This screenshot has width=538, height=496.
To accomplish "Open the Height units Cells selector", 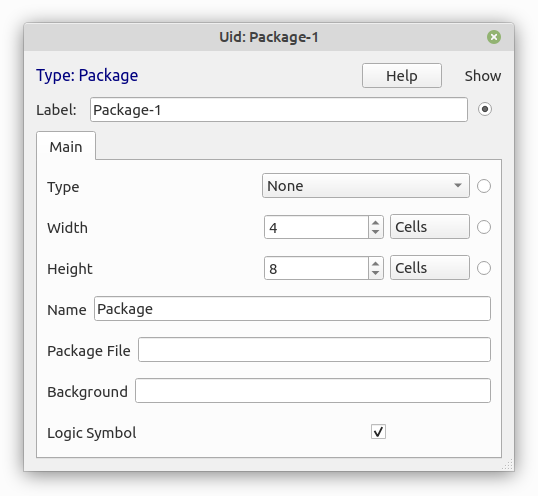I will 430,268.
